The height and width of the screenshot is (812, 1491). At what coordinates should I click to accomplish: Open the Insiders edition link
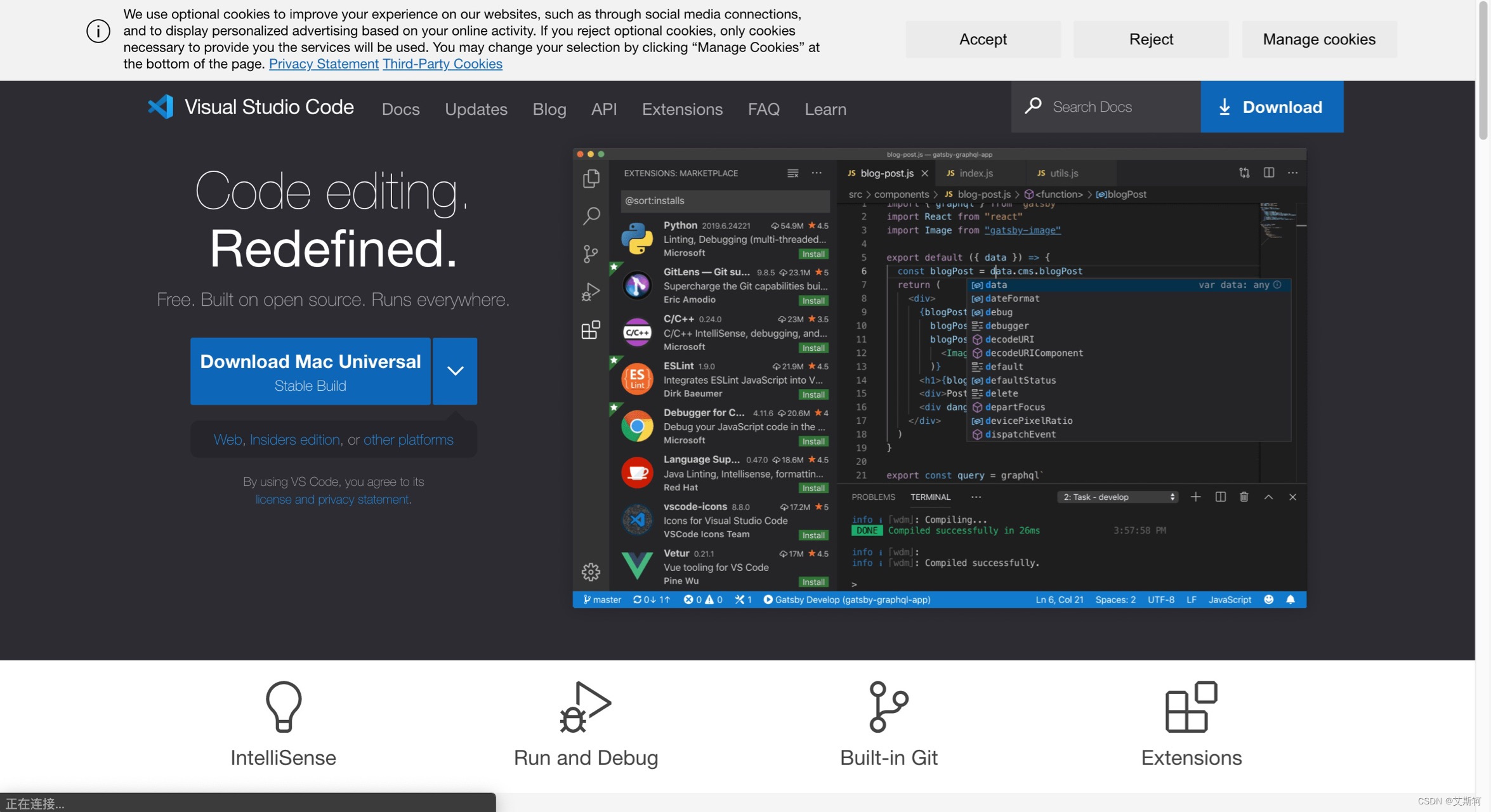(294, 440)
